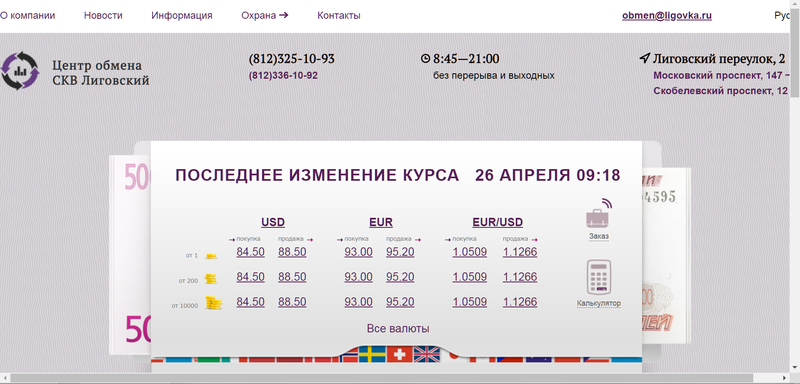Click the exchange center circular arrows logo
The image size is (800, 384).
click(19, 71)
